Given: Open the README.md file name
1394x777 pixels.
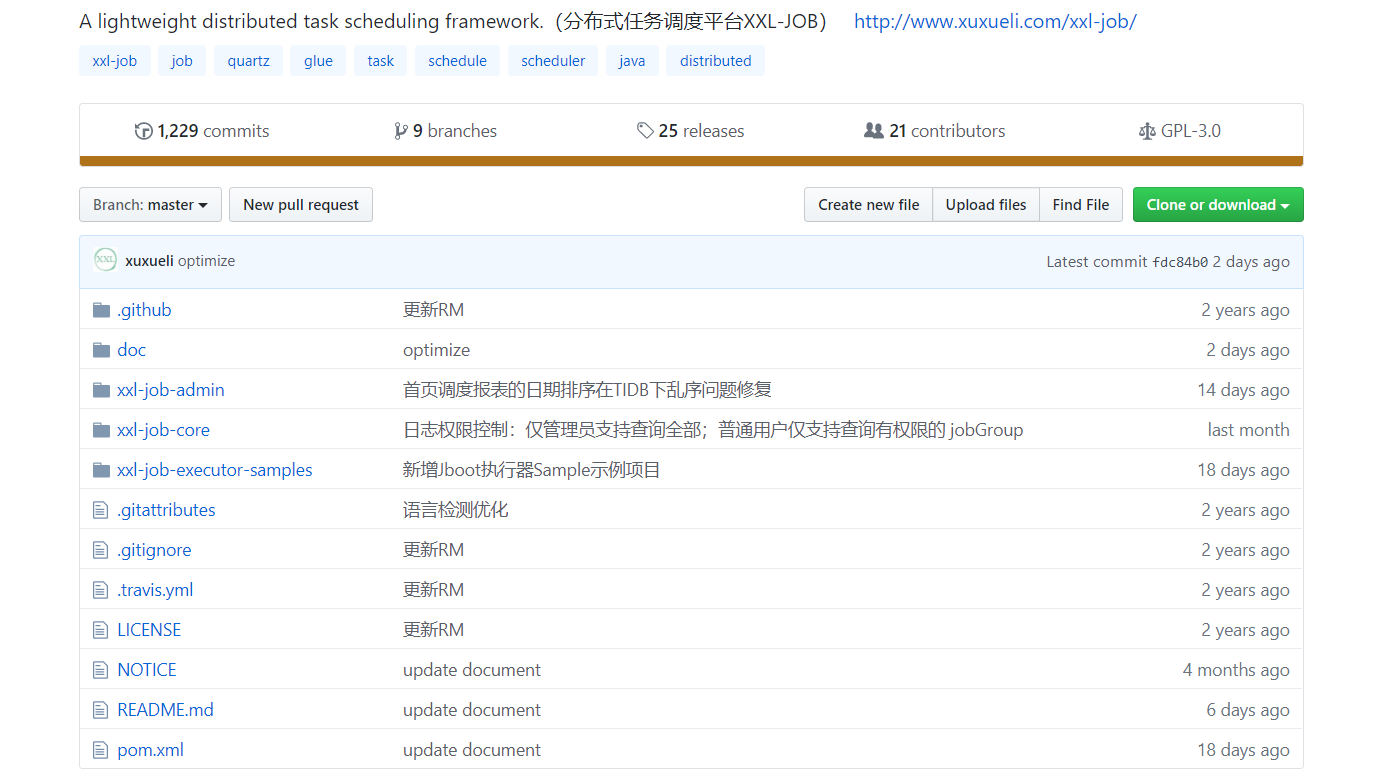Looking at the screenshot, I should click(165, 710).
